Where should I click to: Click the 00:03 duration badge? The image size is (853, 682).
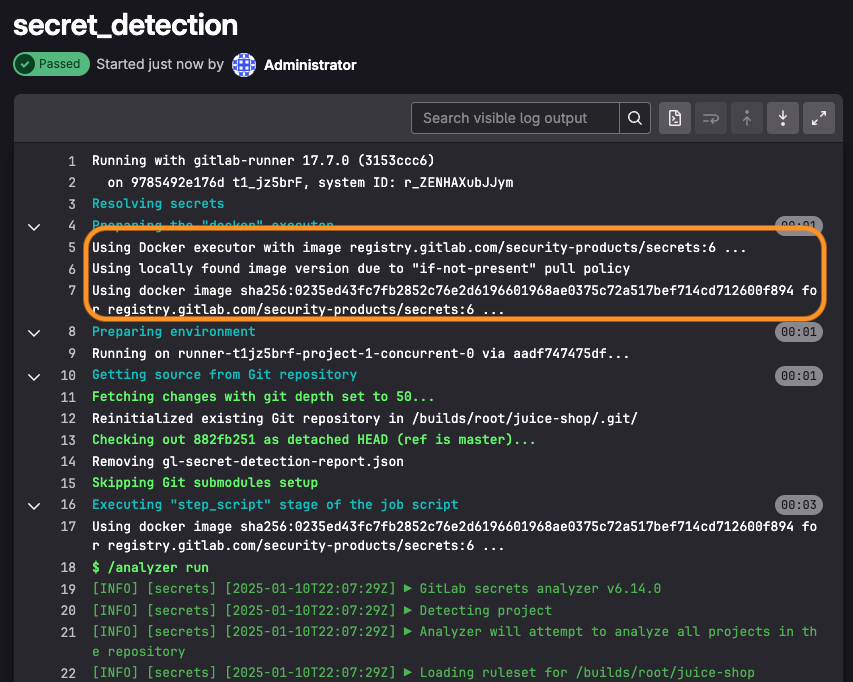tap(799, 505)
